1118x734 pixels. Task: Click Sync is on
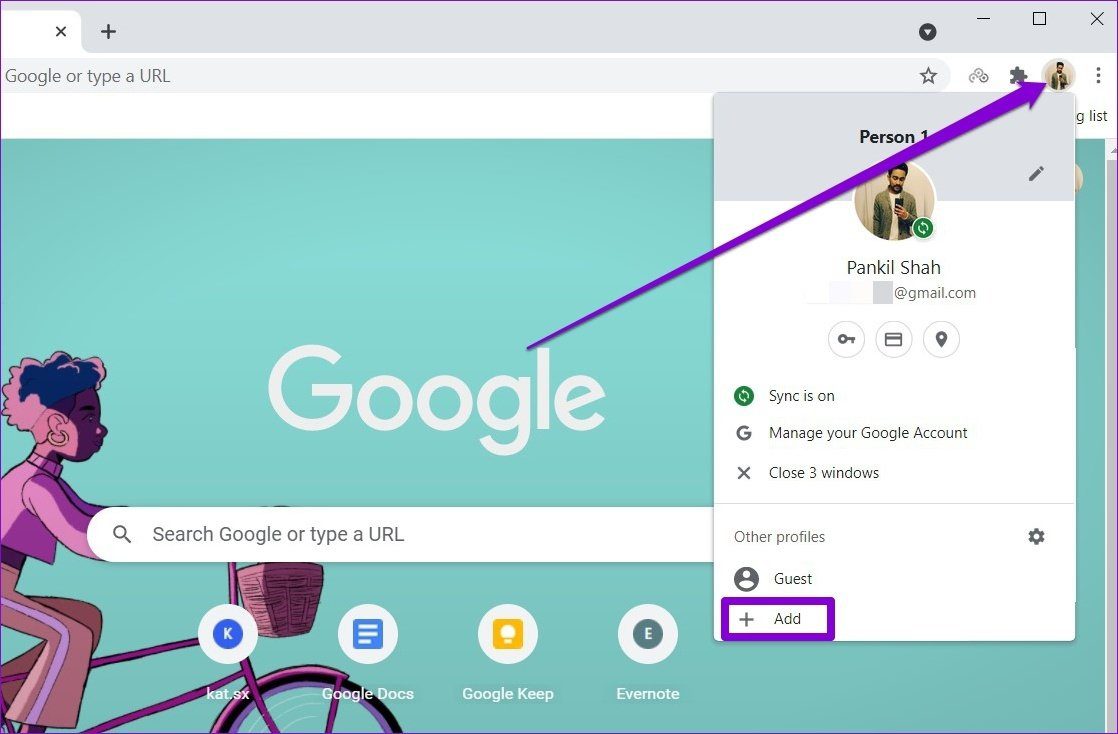point(894,396)
